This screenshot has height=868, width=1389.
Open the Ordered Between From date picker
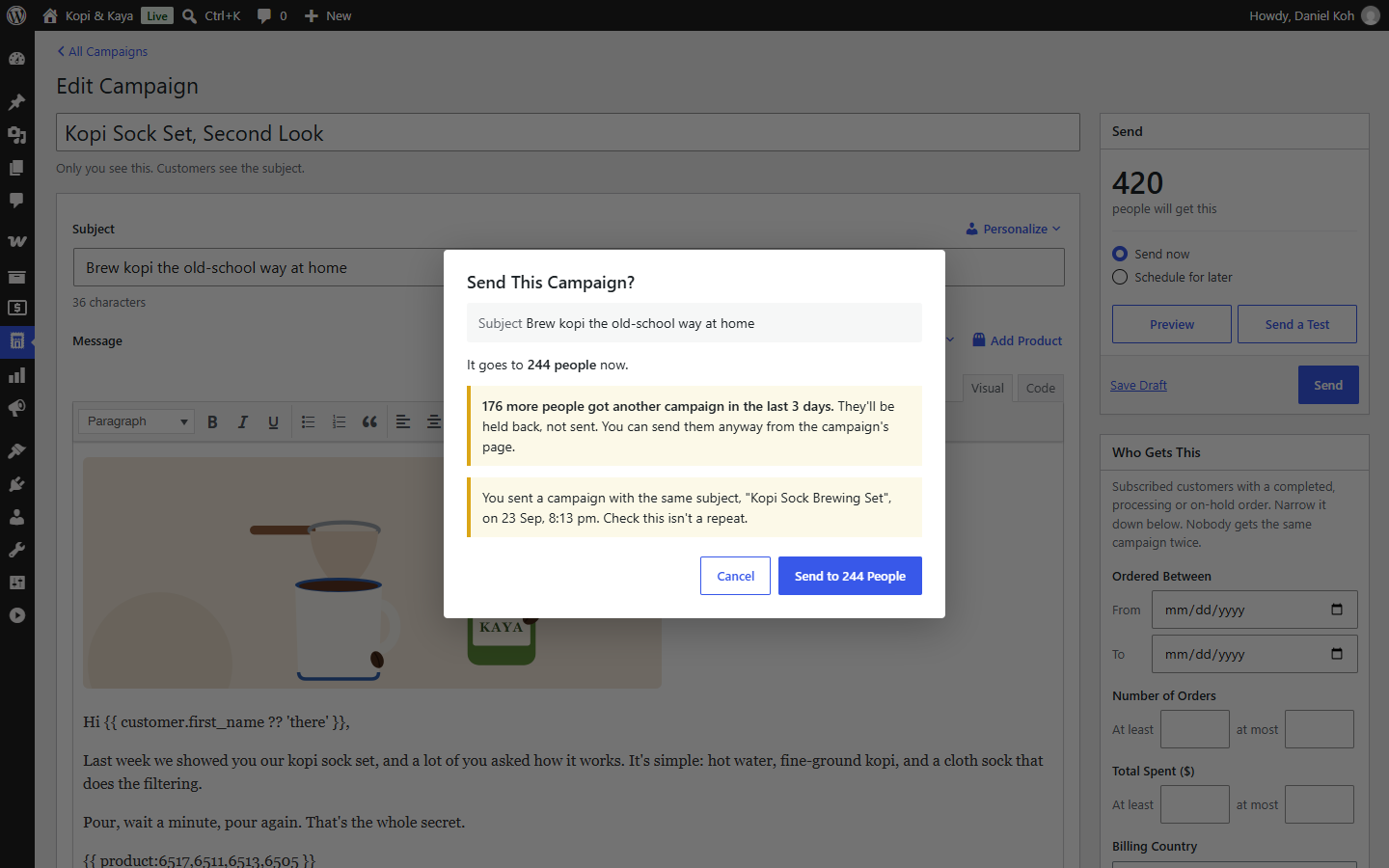tap(1337, 610)
